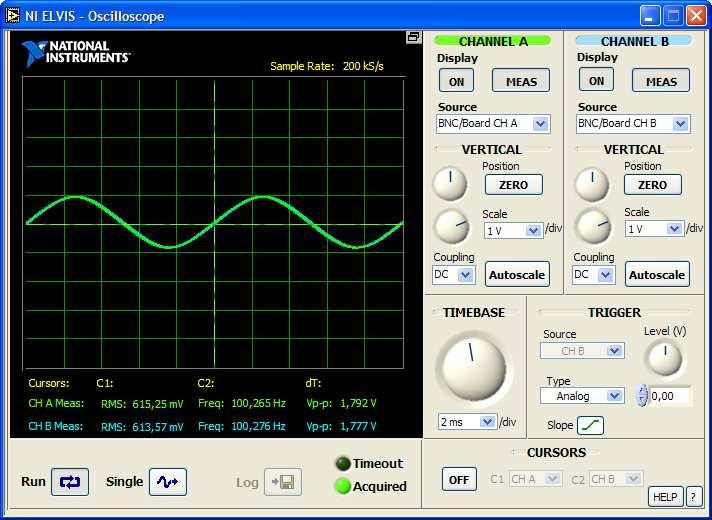The height and width of the screenshot is (520, 712).
Task: Minimize the NI ELVIS Oscilloscope window
Action: (x=650, y=16)
